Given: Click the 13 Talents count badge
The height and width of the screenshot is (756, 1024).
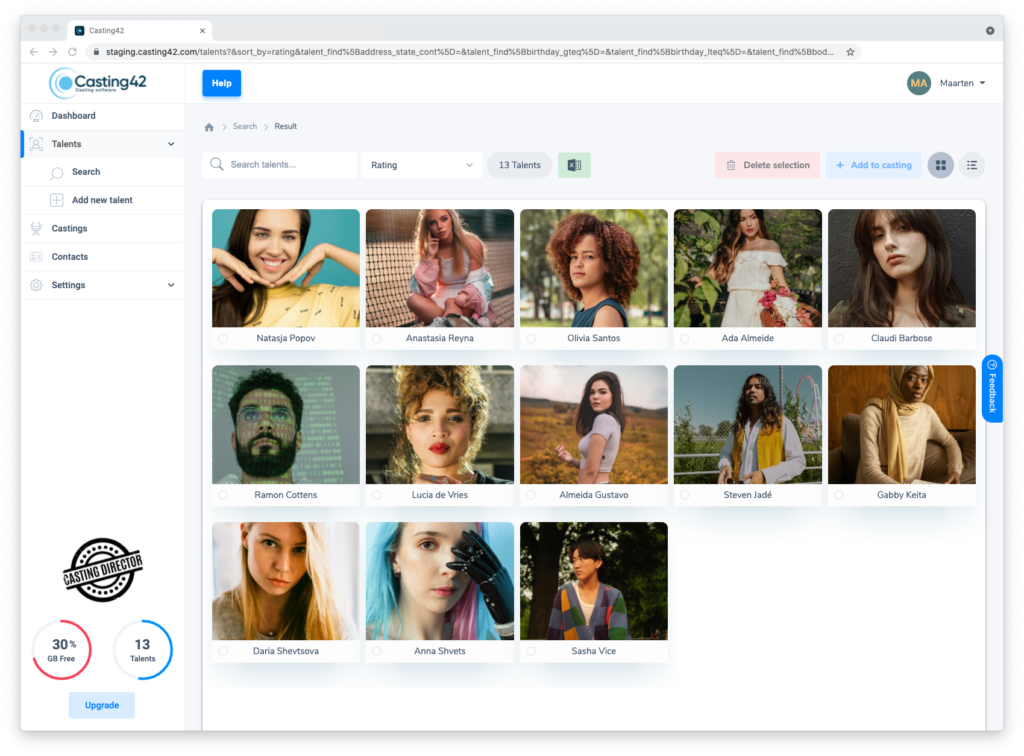Looking at the screenshot, I should tap(520, 165).
